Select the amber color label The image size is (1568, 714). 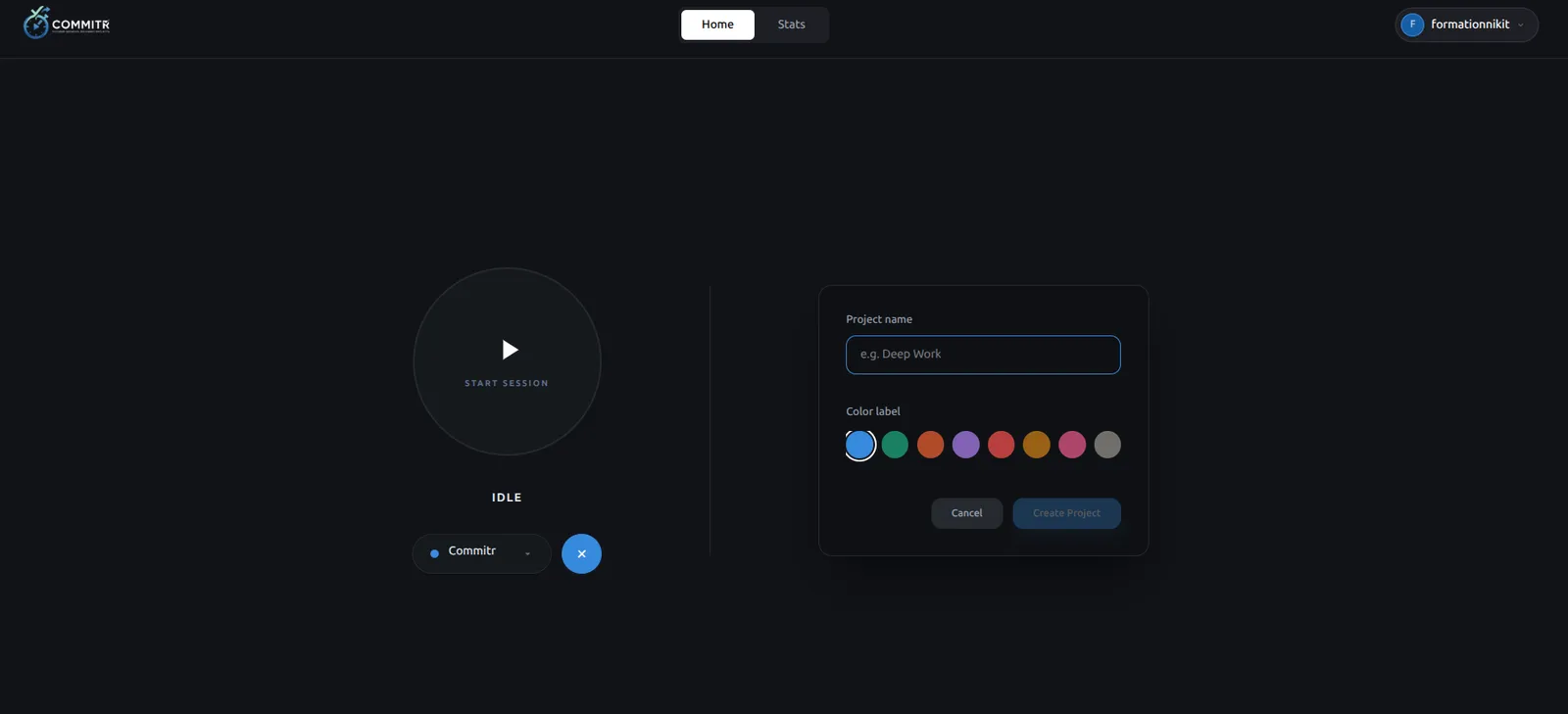[1036, 445]
